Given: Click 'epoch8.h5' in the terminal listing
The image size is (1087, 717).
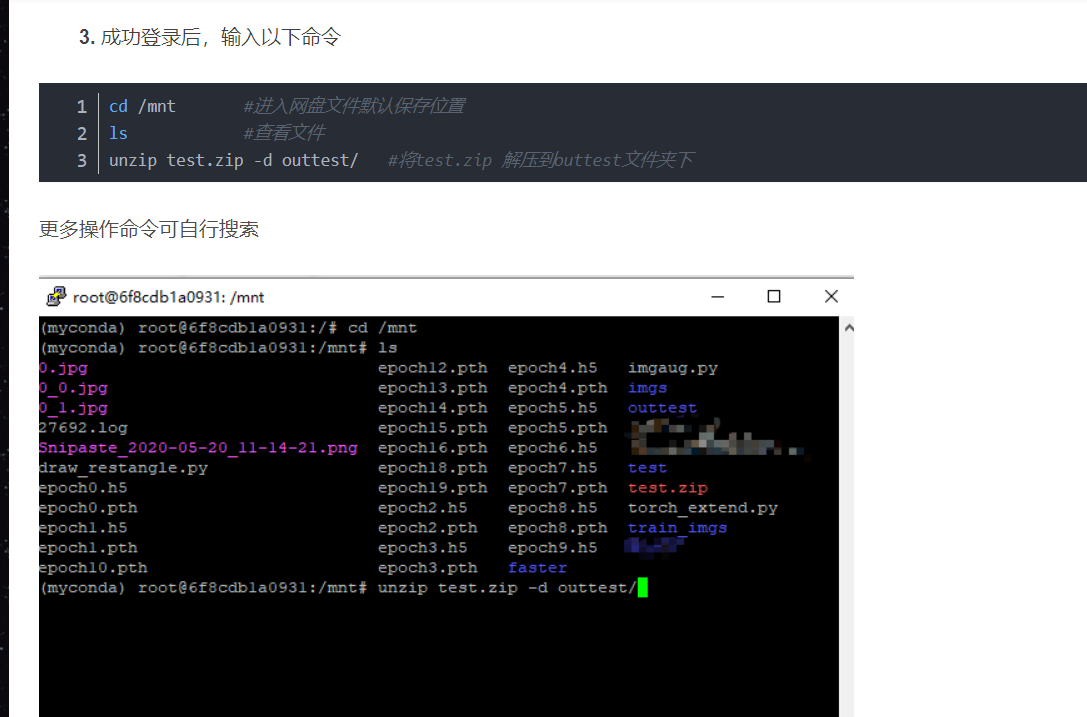Looking at the screenshot, I should point(553,508).
